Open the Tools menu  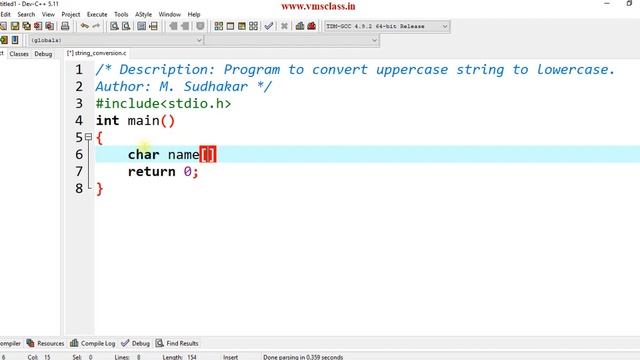tap(121, 14)
